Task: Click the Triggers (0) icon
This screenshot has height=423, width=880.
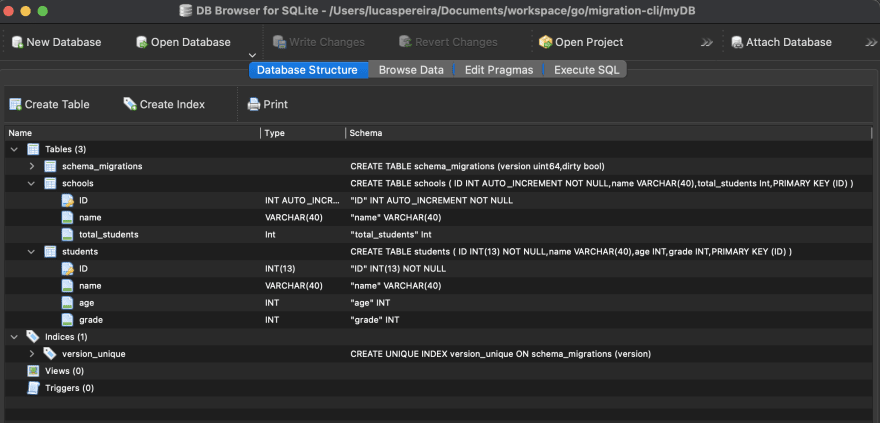Action: tap(33, 388)
